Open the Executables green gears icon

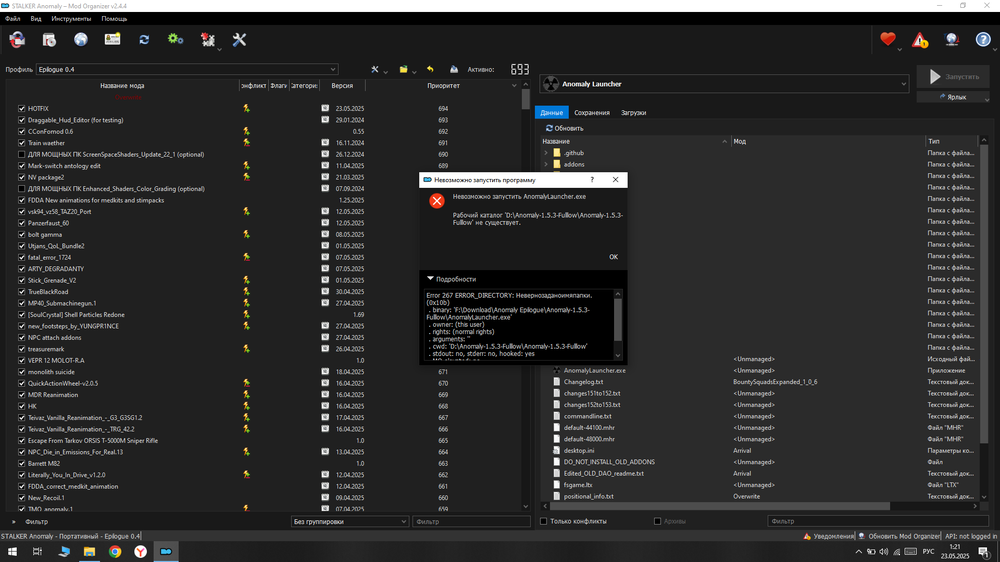click(x=176, y=40)
